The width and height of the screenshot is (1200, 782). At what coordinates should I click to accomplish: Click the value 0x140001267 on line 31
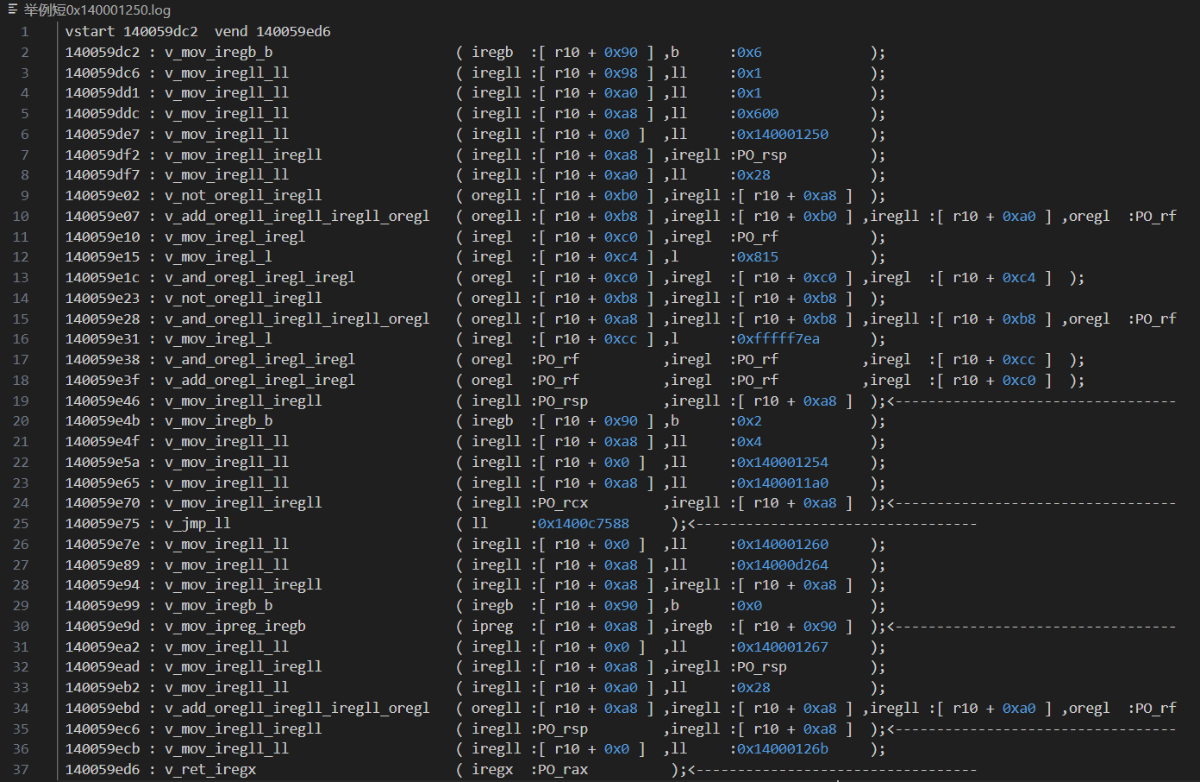782,646
